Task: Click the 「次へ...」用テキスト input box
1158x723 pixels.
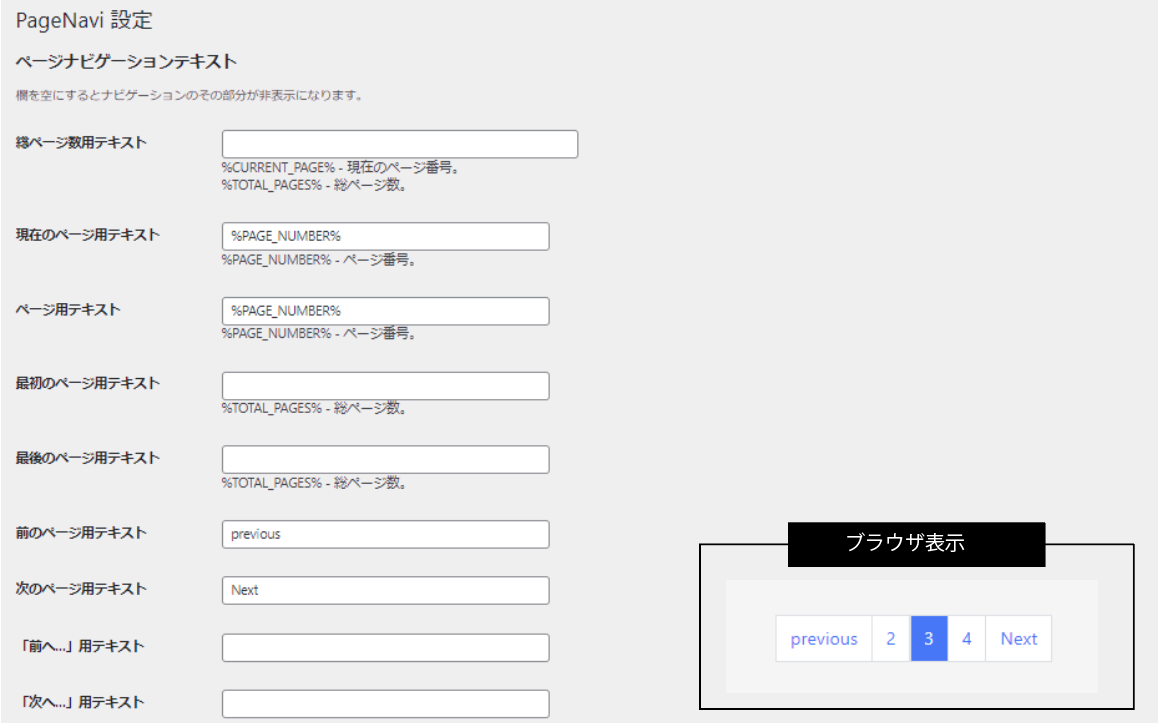Action: (x=385, y=704)
